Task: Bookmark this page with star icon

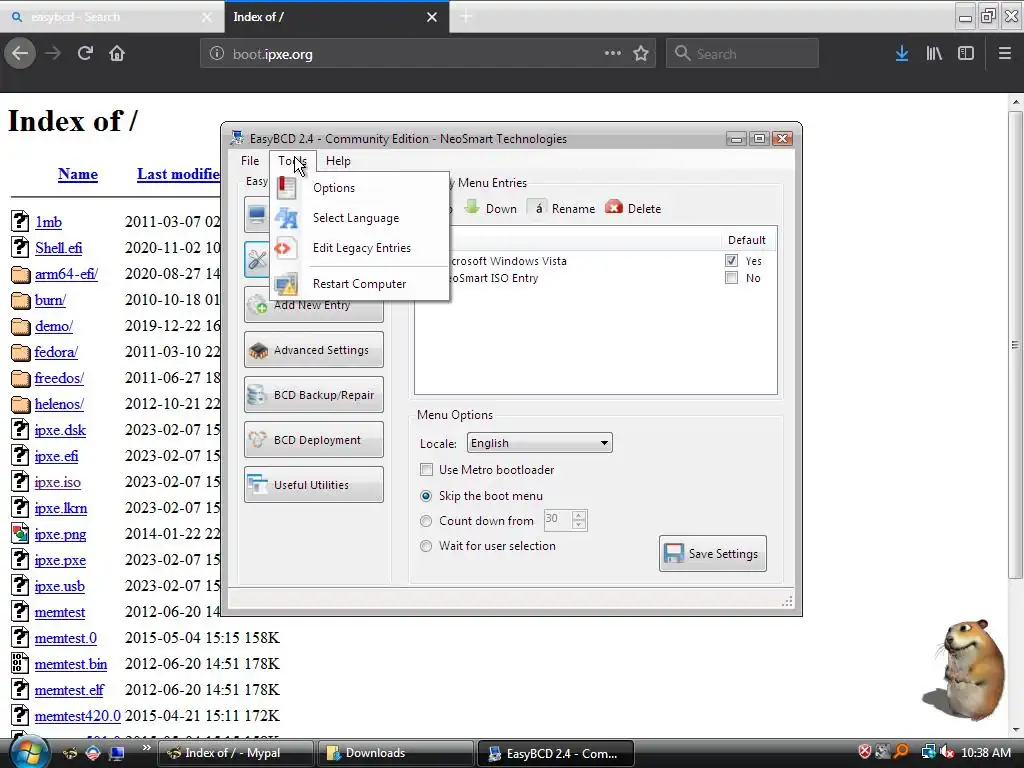Action: tap(641, 54)
